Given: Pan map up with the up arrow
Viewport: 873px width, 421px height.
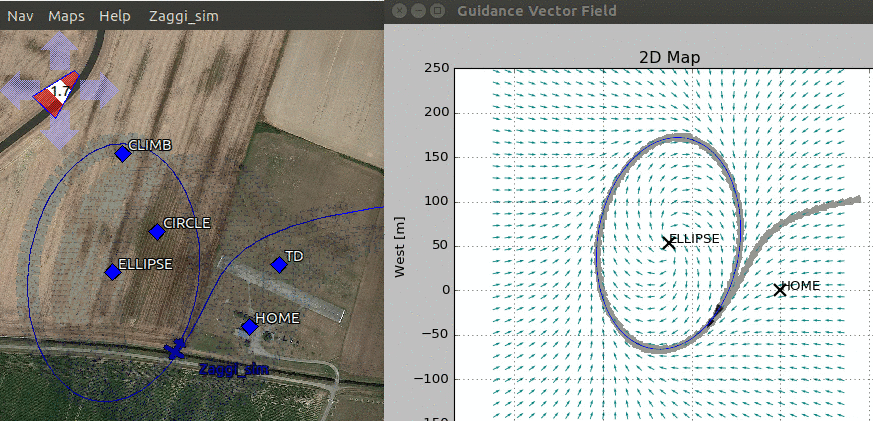Looking at the screenshot, I should tap(59, 50).
